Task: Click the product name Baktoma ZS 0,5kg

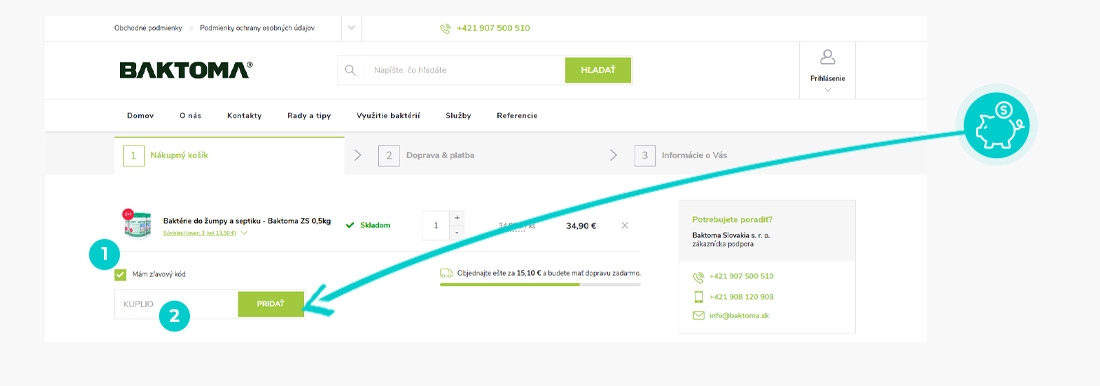Action: [x=247, y=220]
